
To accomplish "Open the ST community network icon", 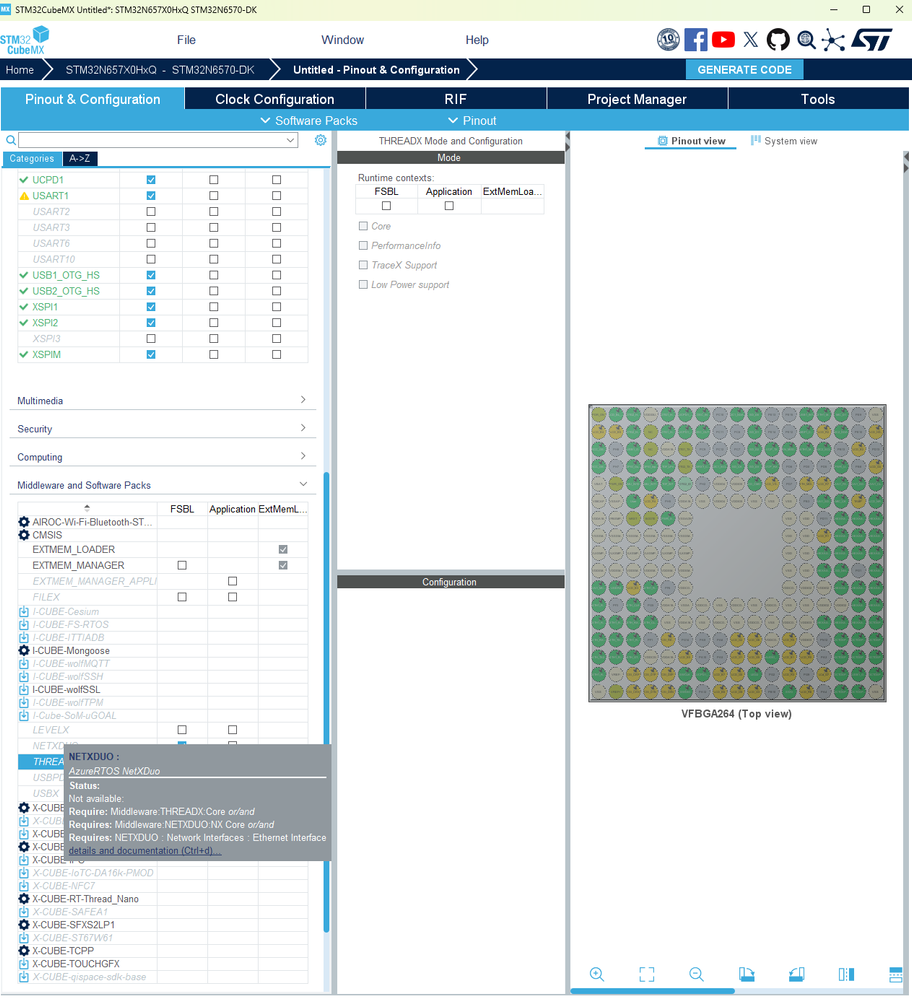I will [x=833, y=40].
